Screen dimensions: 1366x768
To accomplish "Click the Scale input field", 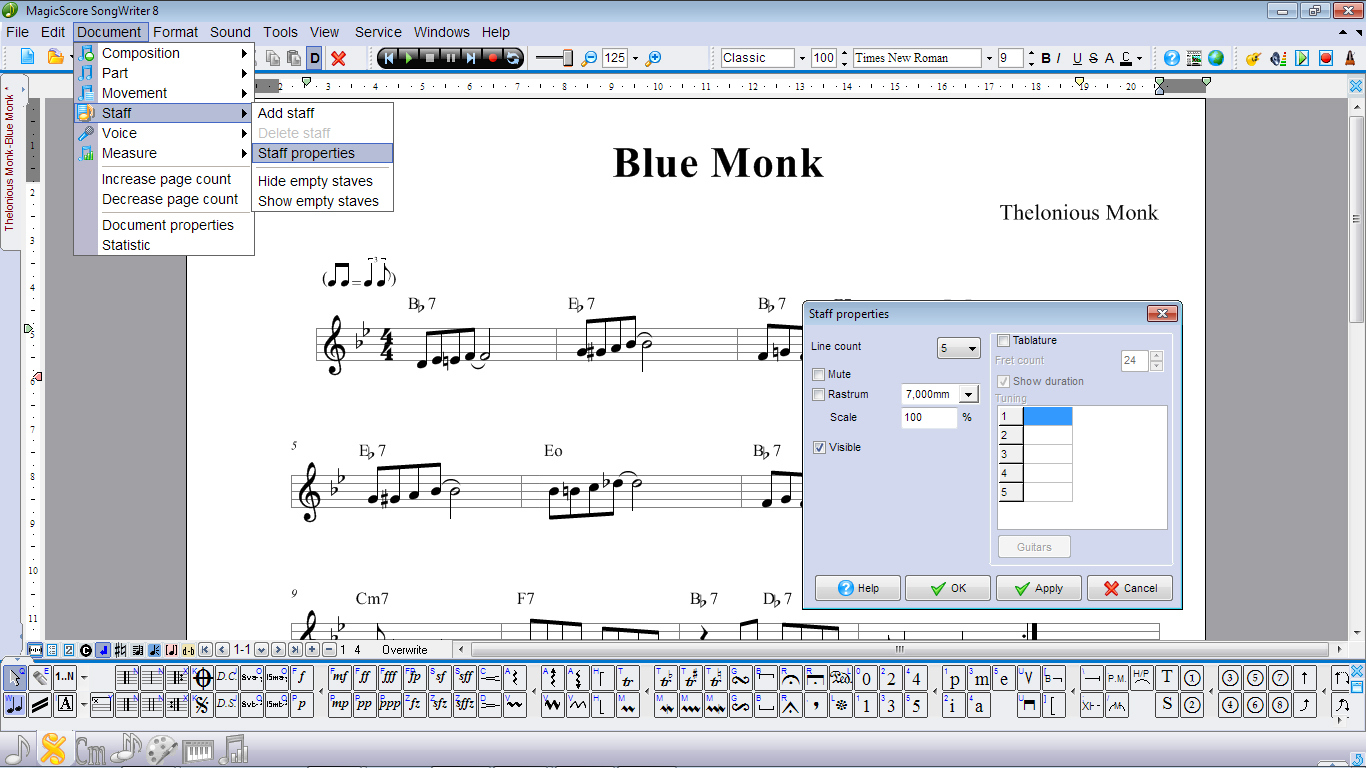I will click(929, 417).
